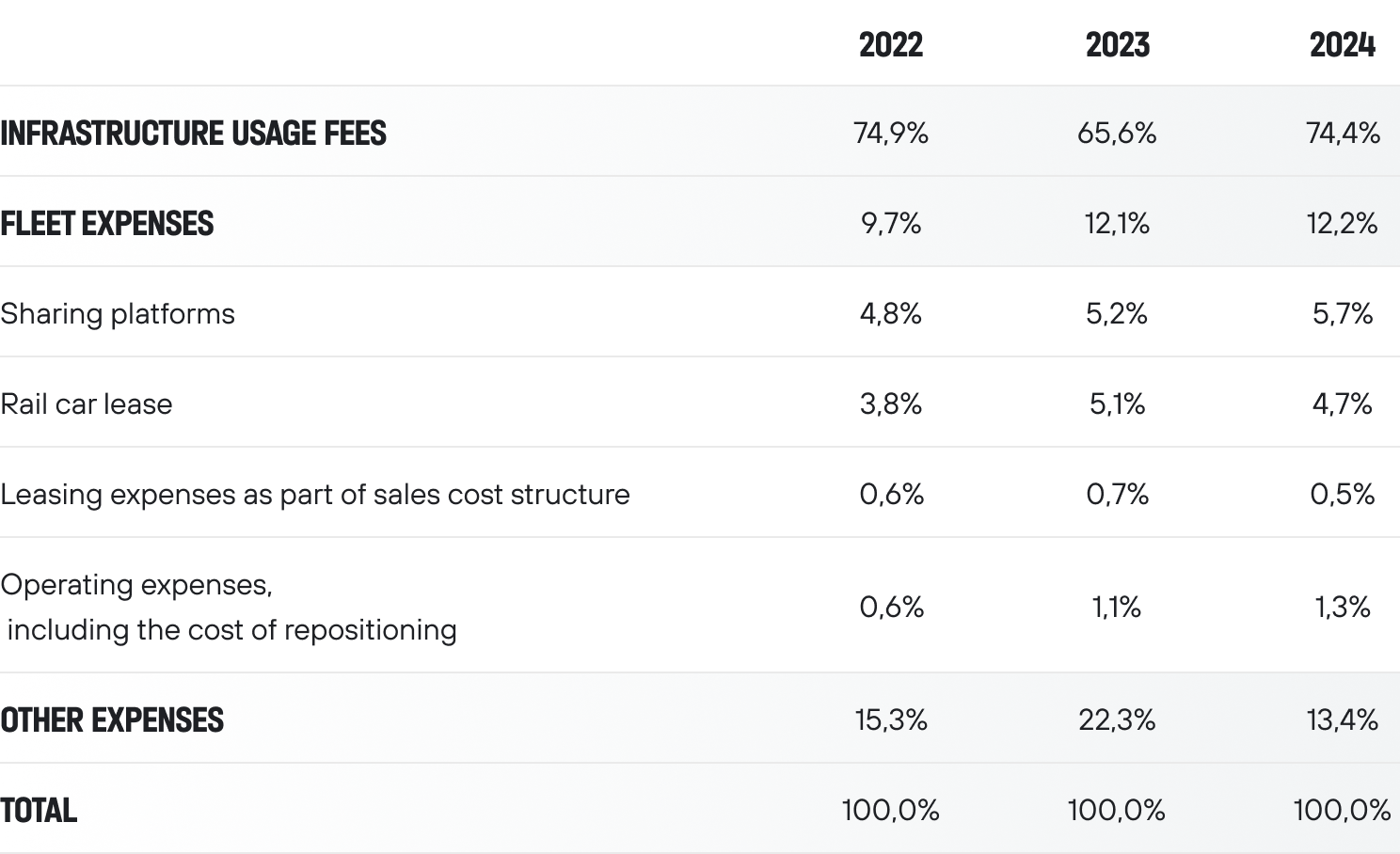Click Operating expenses including repositioning label
This screenshot has width=1400, height=854.
coord(229,607)
